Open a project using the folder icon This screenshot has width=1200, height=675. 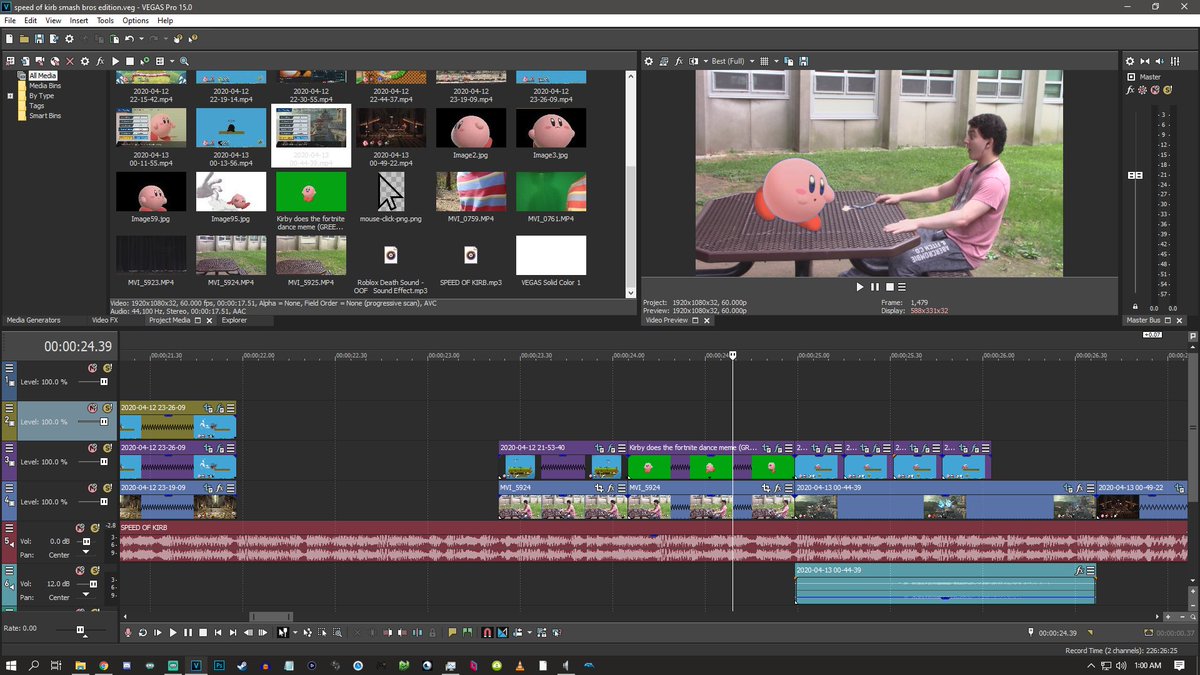pyautogui.click(x=24, y=39)
